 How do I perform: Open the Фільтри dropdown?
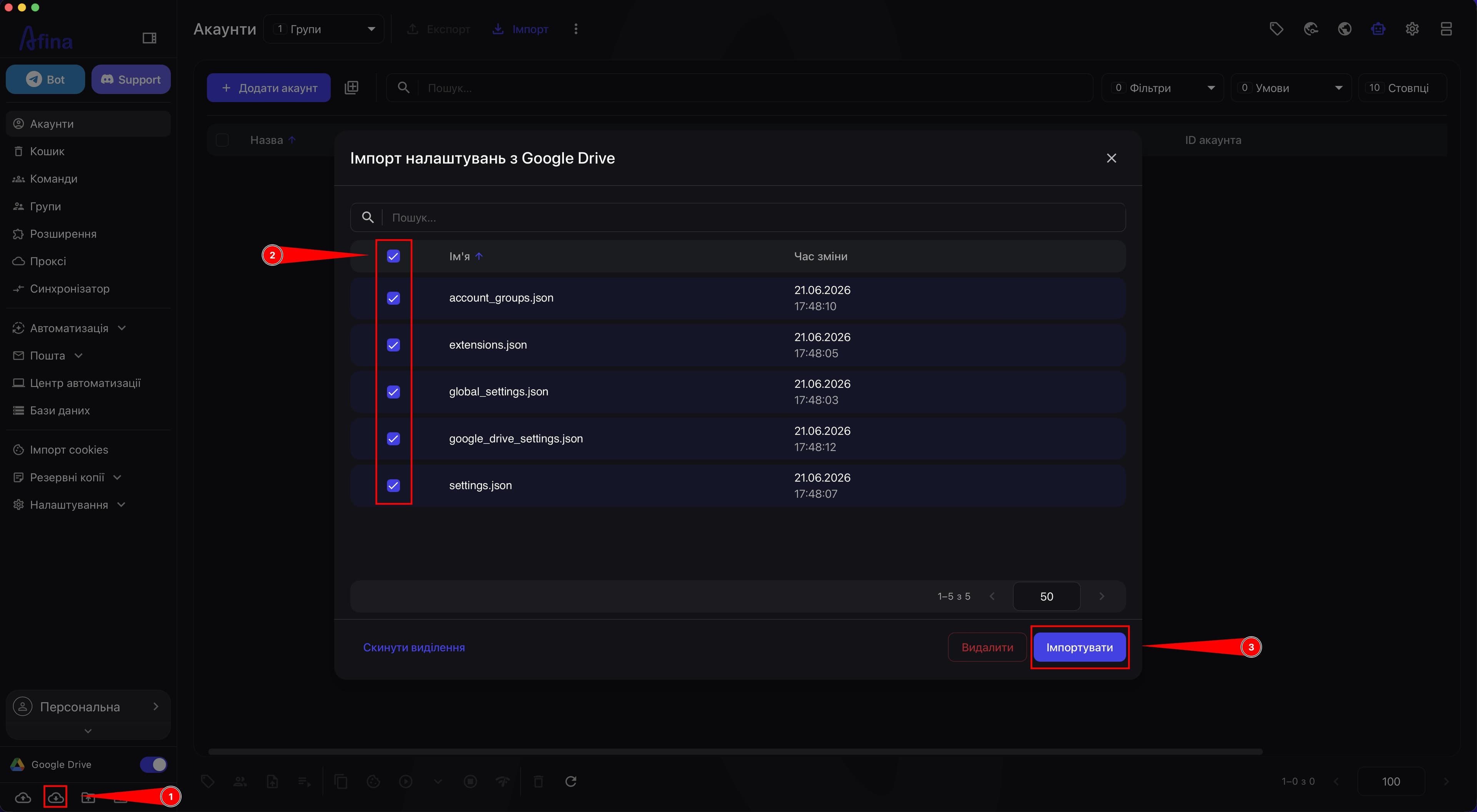click(1162, 88)
